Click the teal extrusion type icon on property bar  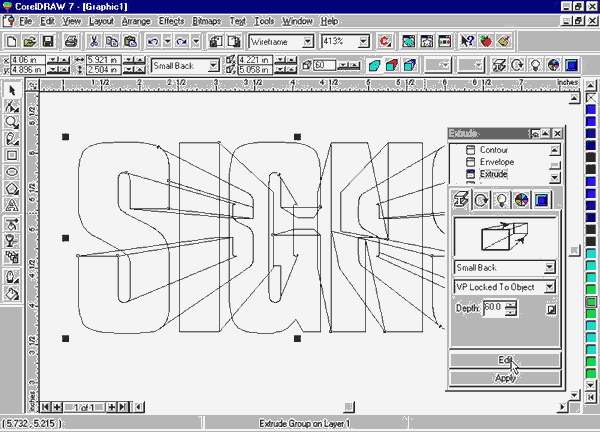tap(375, 65)
